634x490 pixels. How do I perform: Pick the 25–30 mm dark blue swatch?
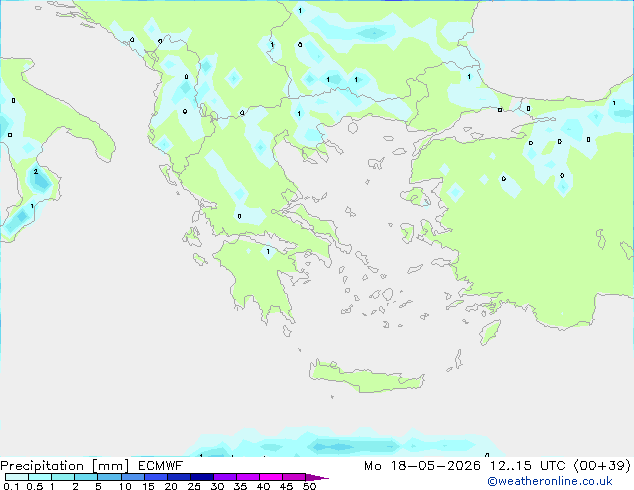pyautogui.click(x=202, y=477)
